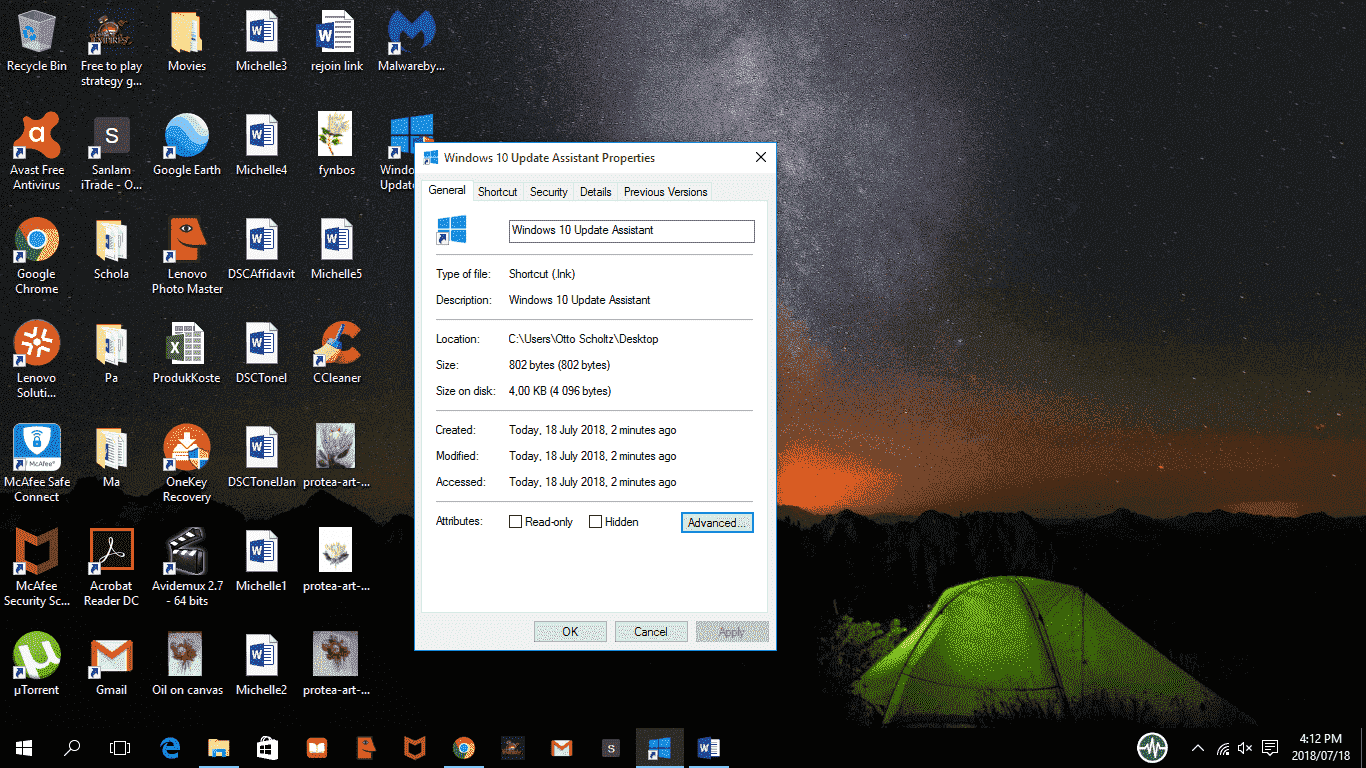
Task: Select the Google Earth desktop icon
Action: (x=187, y=144)
